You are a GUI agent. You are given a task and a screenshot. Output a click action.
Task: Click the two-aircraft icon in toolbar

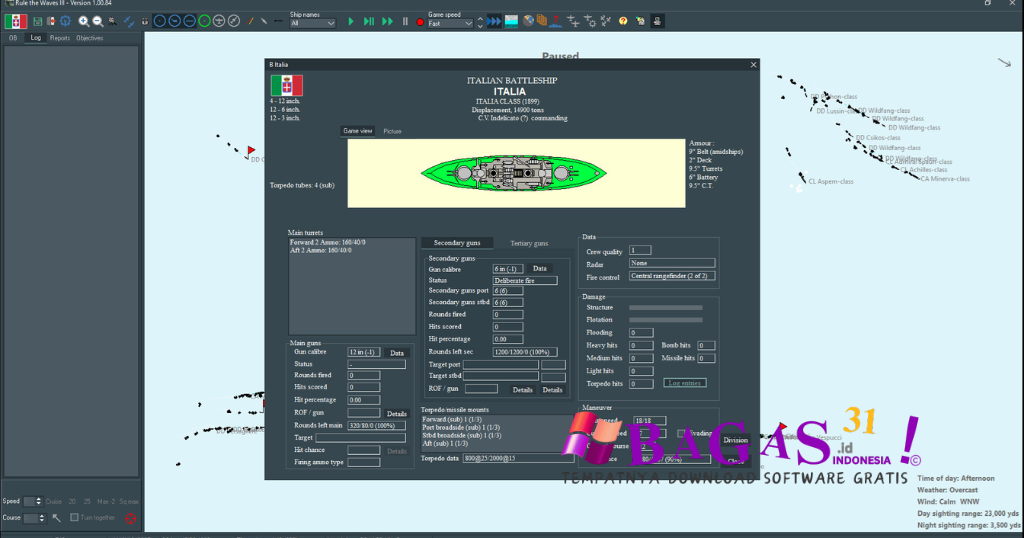pyautogui.click(x=573, y=22)
